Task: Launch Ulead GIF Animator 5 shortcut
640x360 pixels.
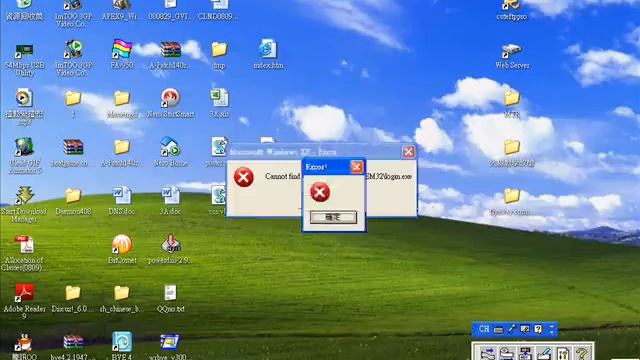Action: point(24,147)
